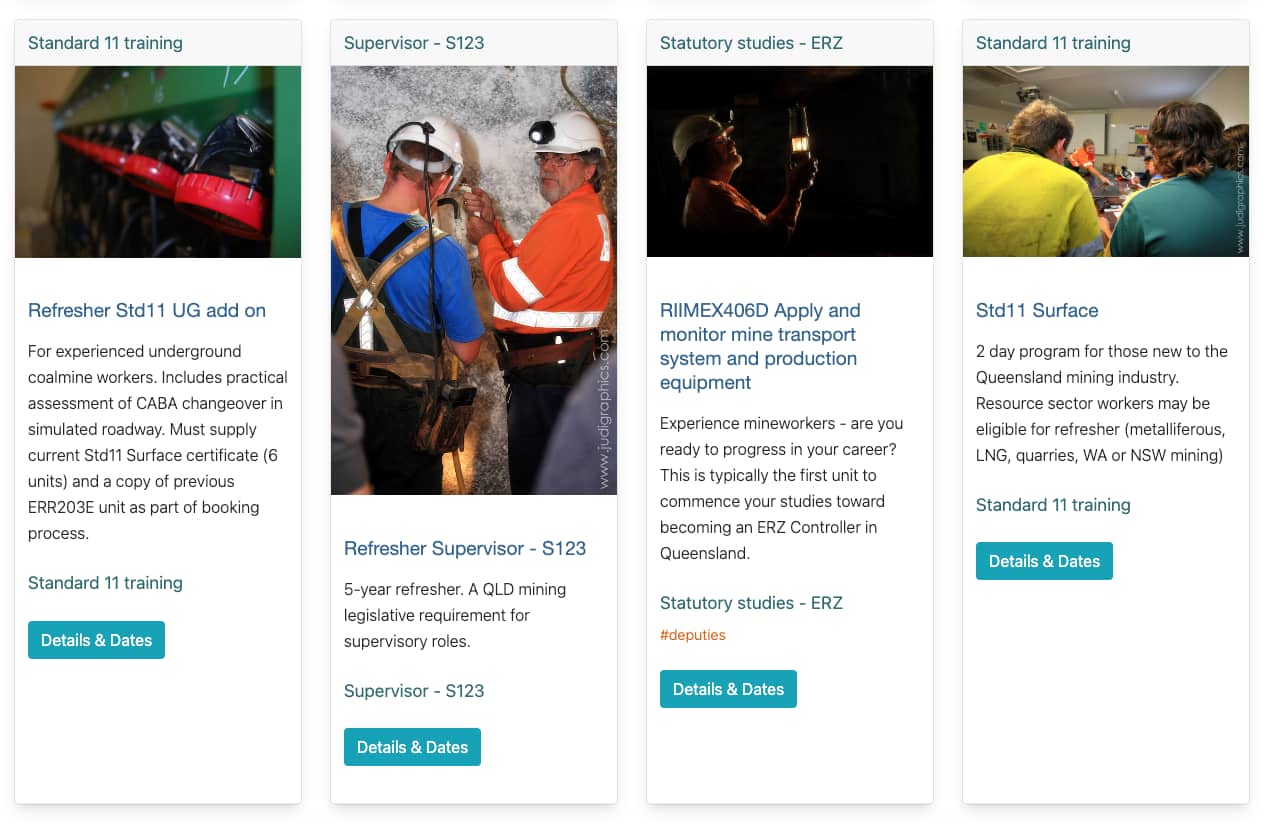
Task: Open the Std11 Surface title link
Action: coord(1037,310)
